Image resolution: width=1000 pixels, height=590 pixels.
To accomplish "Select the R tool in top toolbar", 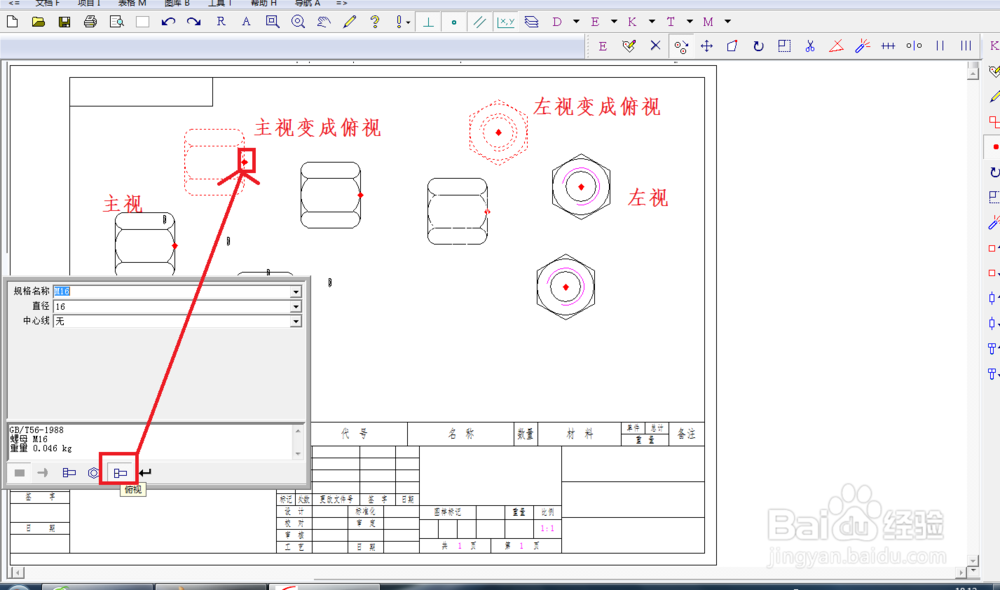I will click(221, 22).
